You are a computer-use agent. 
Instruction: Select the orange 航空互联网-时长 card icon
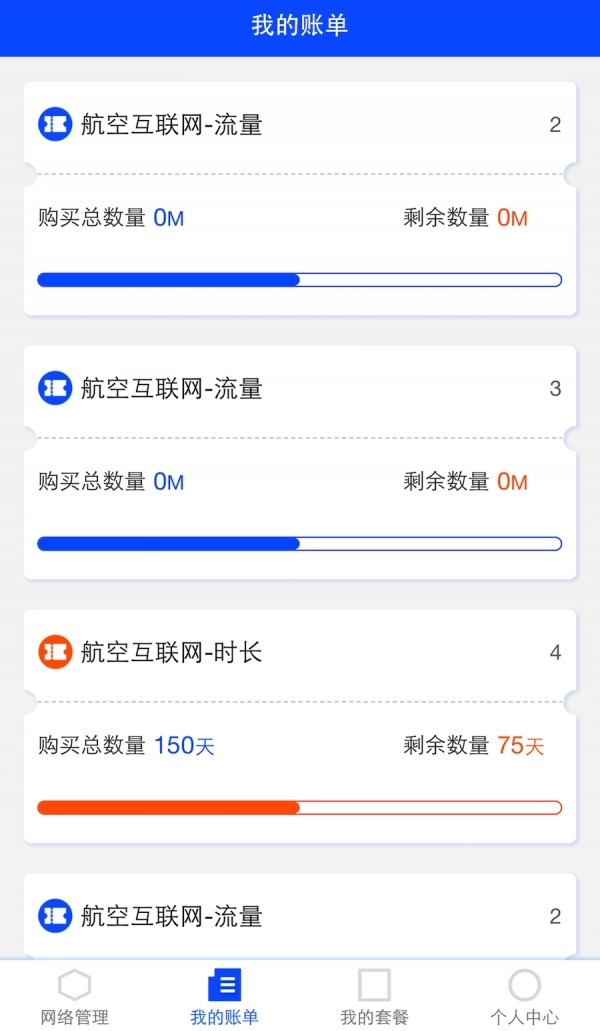pos(55,652)
